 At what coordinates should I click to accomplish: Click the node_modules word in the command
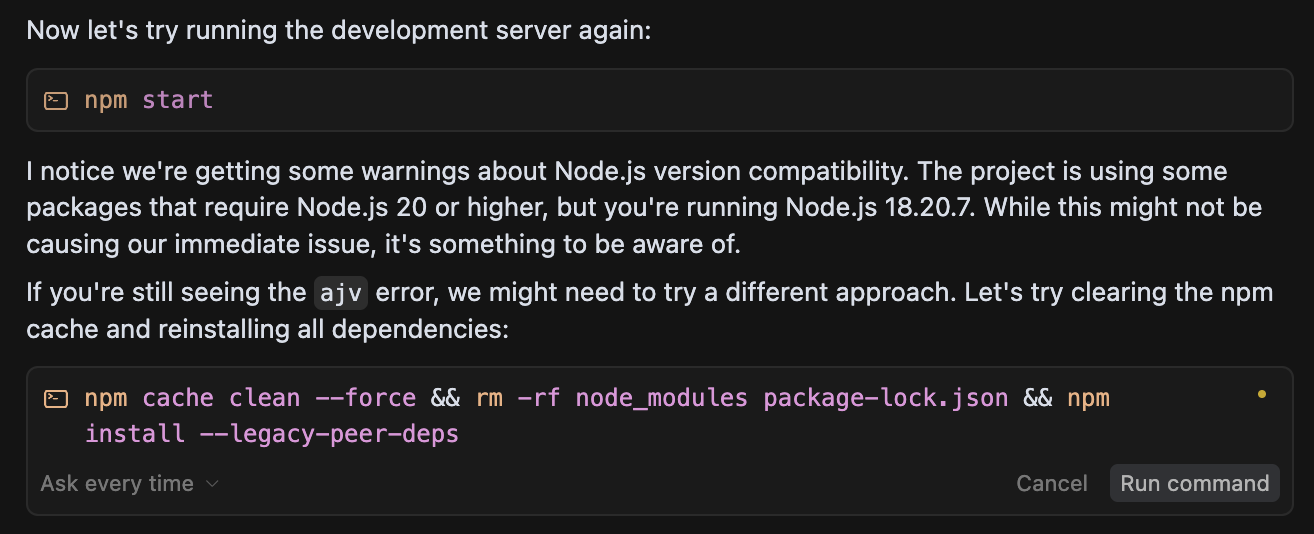tap(662, 398)
